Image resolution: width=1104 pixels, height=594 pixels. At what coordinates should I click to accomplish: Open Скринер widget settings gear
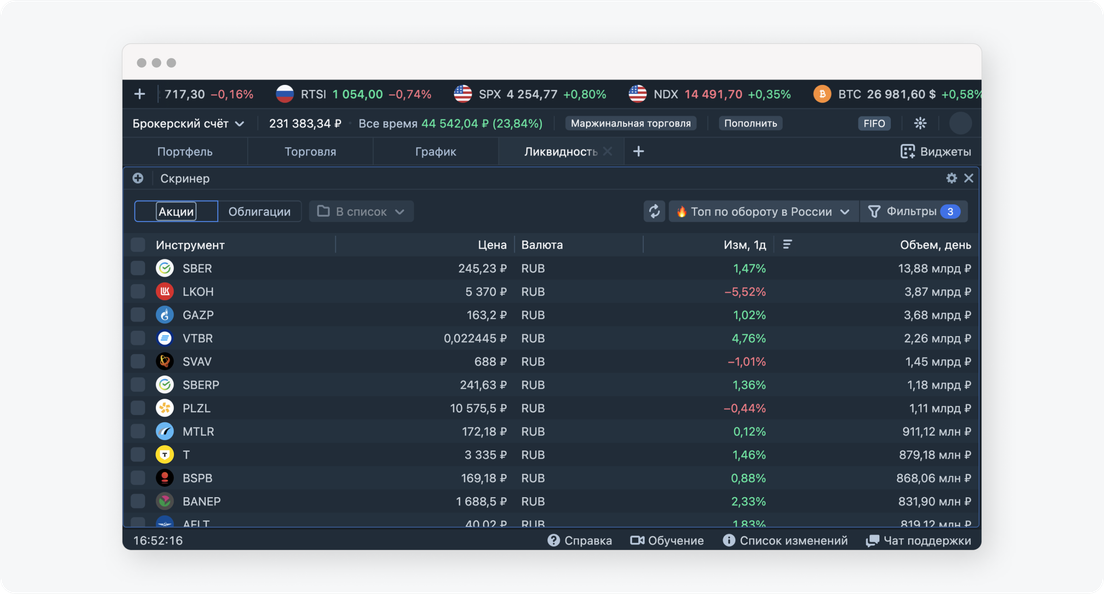pyautogui.click(x=951, y=178)
